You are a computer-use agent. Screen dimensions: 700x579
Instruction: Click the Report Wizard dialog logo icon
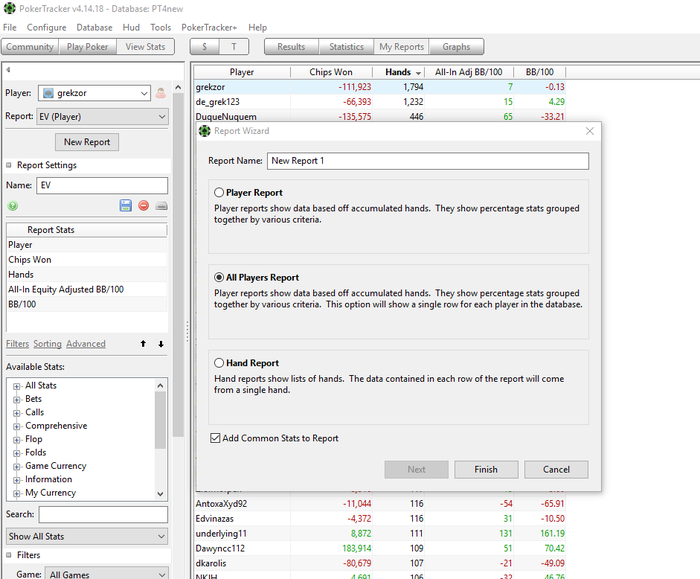pyautogui.click(x=204, y=131)
